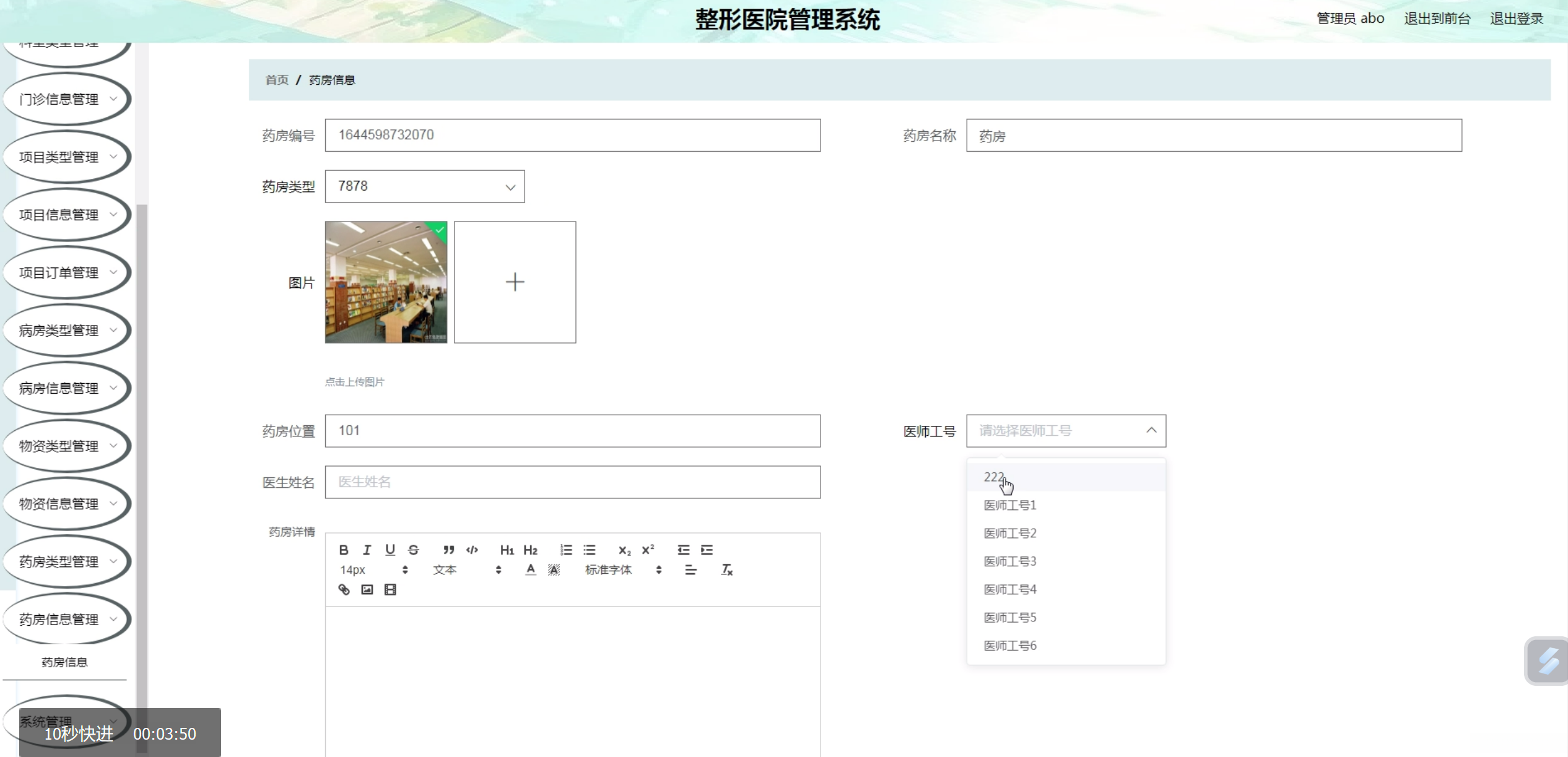
Task: Apply ordered list formatting
Action: pyautogui.click(x=566, y=550)
